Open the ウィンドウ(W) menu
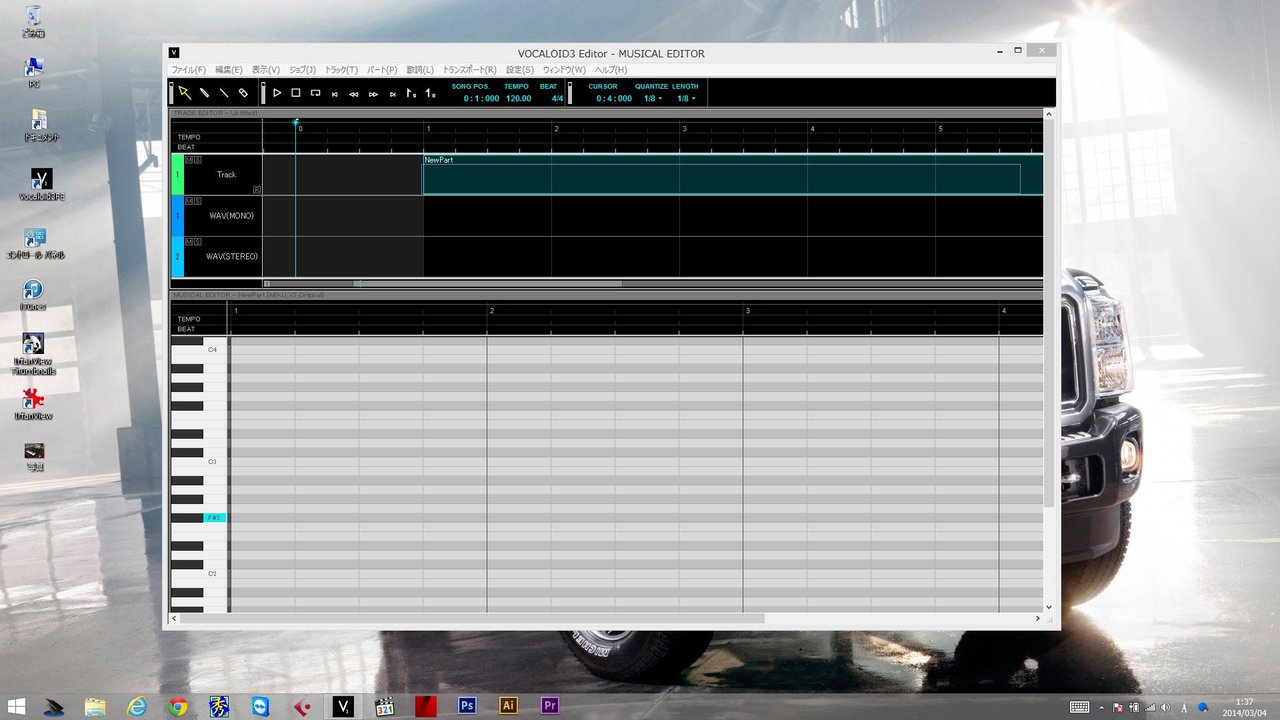Viewport: 1280px width, 720px height. click(564, 70)
